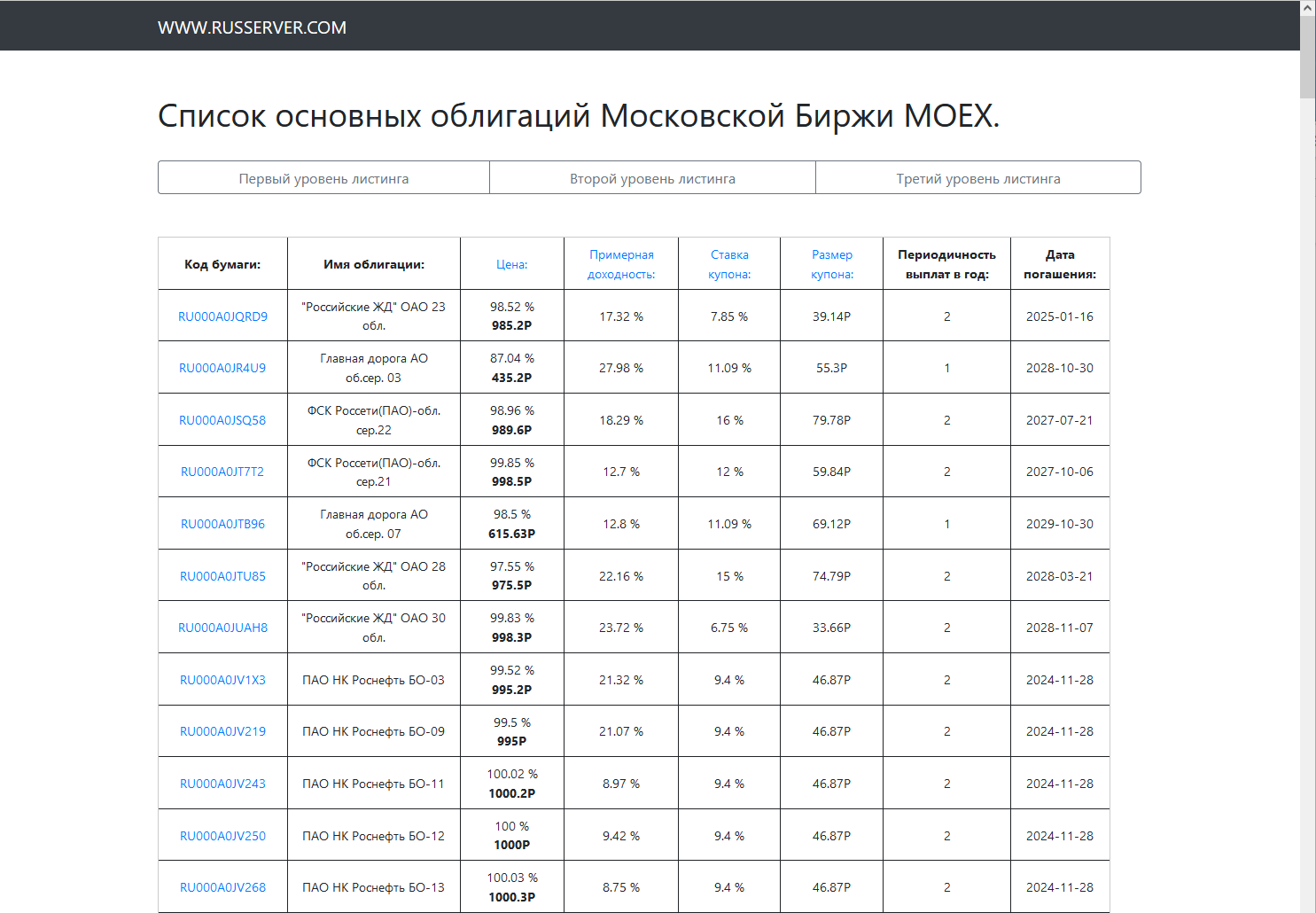Open bond code RU000A0JR4U9
This screenshot has width=1316, height=913.
pos(222,368)
